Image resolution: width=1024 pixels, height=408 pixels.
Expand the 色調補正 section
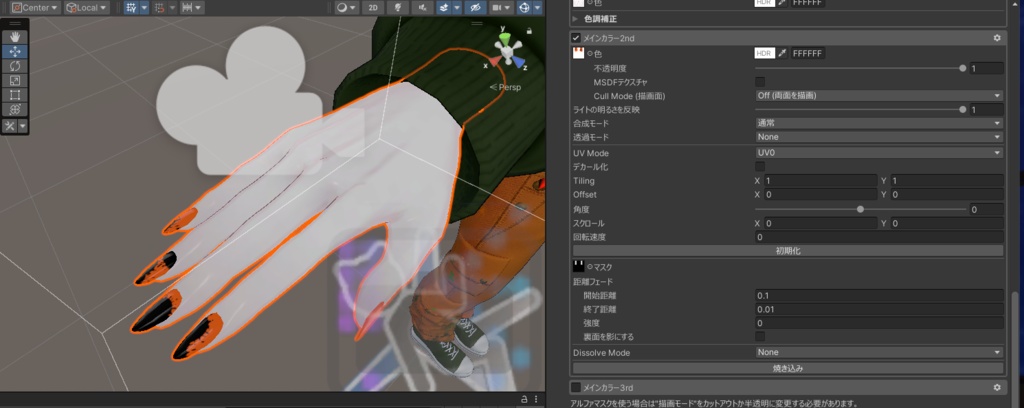point(575,19)
